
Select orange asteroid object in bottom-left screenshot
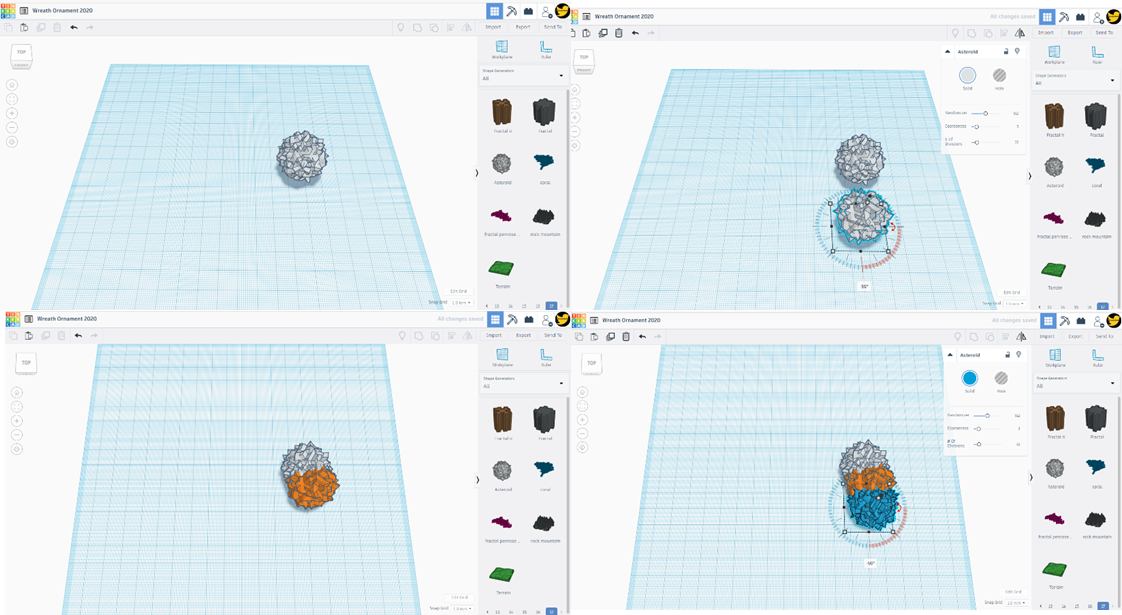tap(312, 488)
